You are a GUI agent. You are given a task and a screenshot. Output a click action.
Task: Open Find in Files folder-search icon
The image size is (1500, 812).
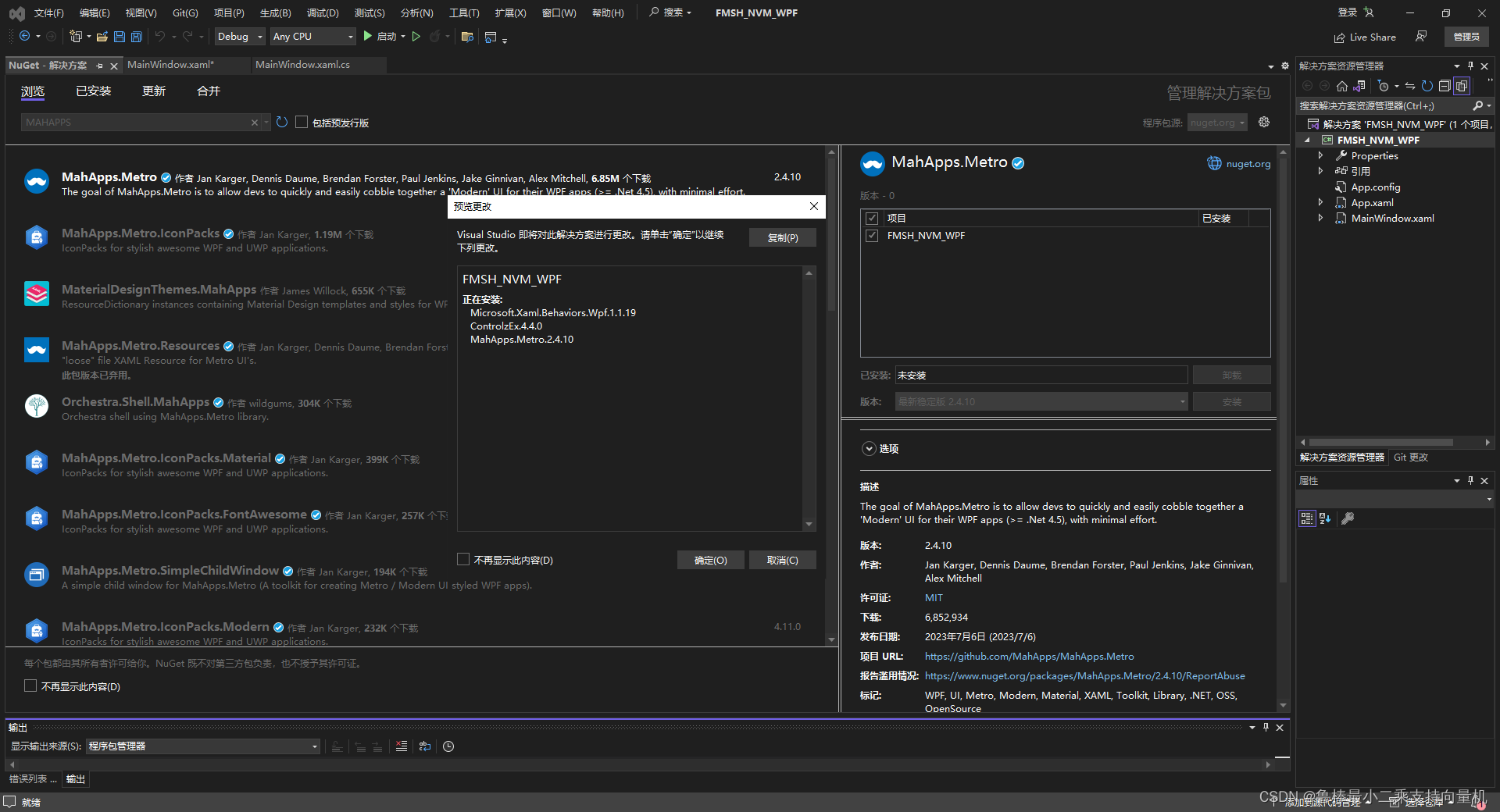coord(467,37)
